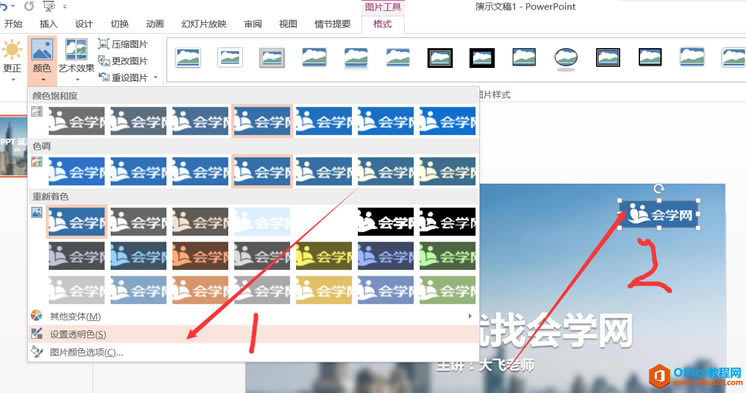
Task: Click the undo icon in quick access toolbar
Action: [4, 7]
